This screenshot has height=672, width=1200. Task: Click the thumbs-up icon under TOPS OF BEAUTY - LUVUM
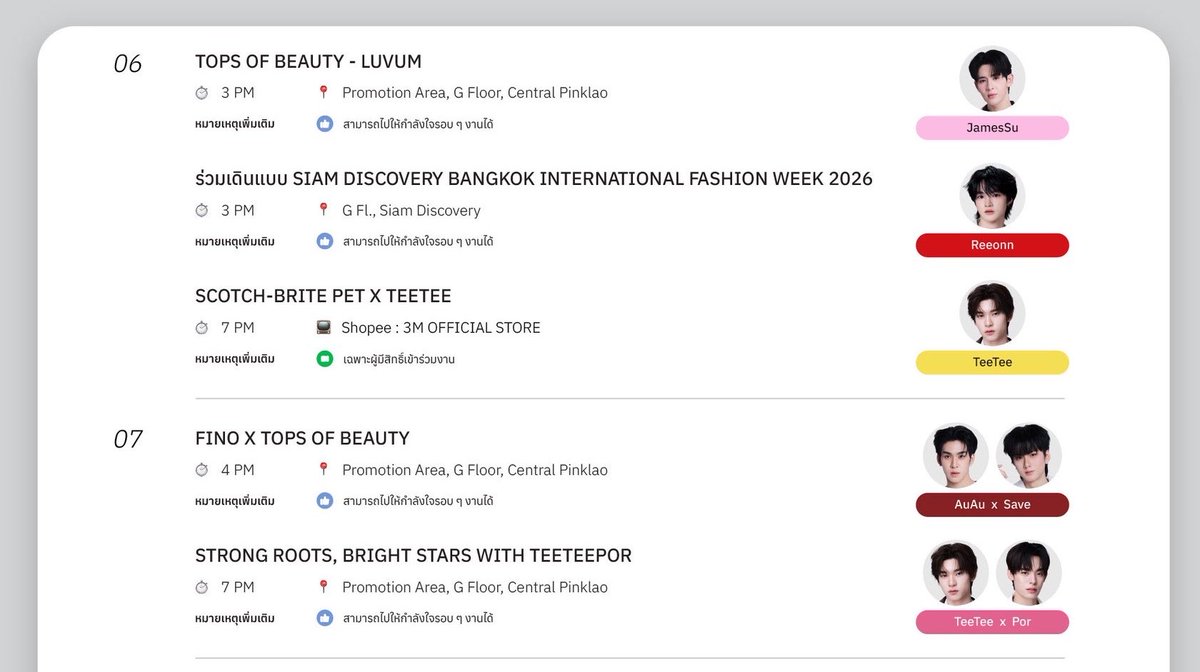tap(324, 124)
